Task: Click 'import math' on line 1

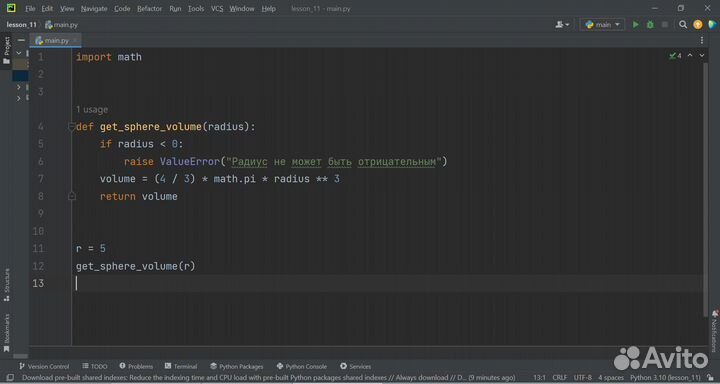Action: coord(109,57)
